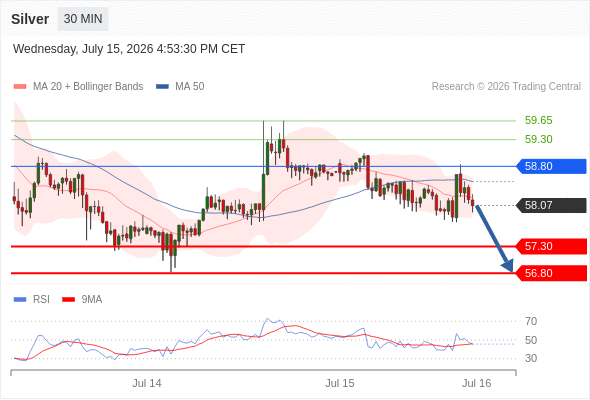
Task: Click the 59.65 resistance level label
Action: [538, 120]
